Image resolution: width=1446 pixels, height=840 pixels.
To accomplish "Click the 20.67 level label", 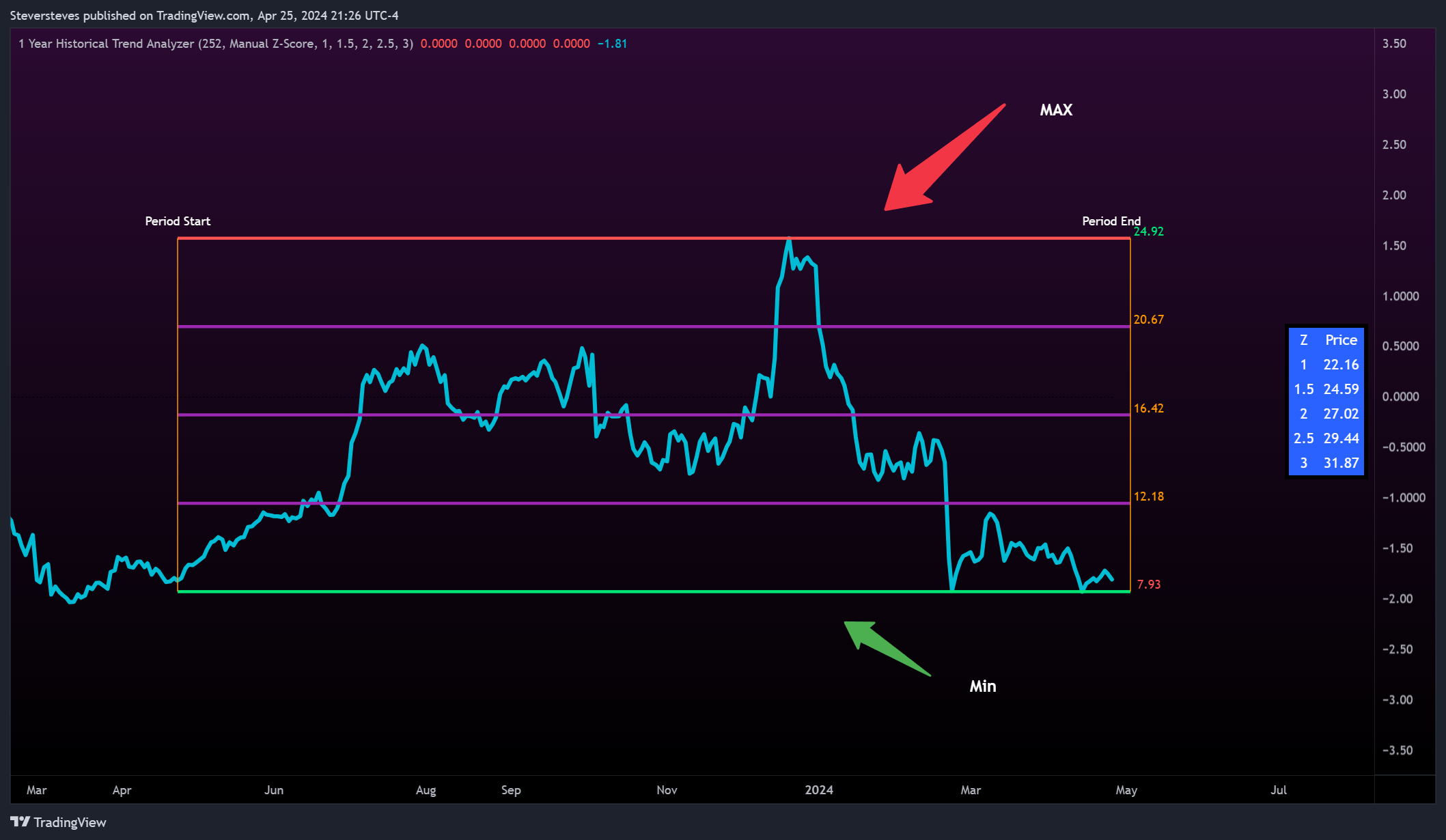I will click(1148, 320).
